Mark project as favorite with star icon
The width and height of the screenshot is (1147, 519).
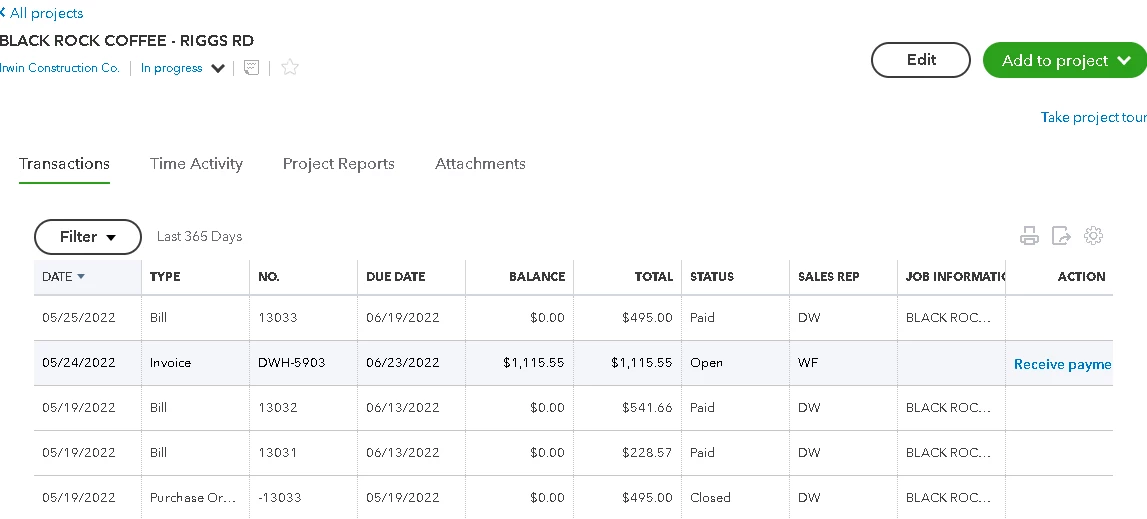290,68
